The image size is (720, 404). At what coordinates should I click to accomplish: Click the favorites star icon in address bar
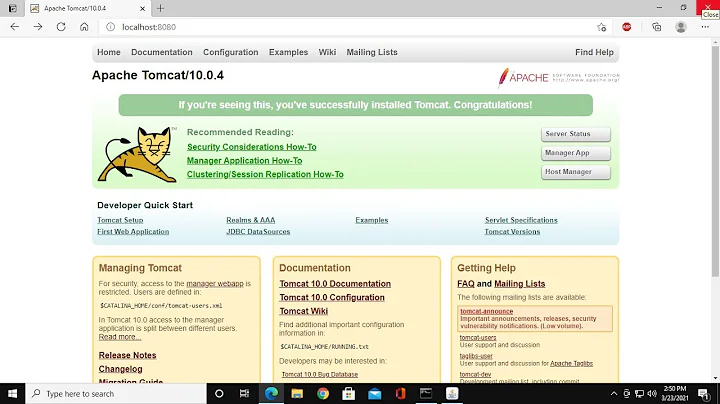[x=601, y=27]
